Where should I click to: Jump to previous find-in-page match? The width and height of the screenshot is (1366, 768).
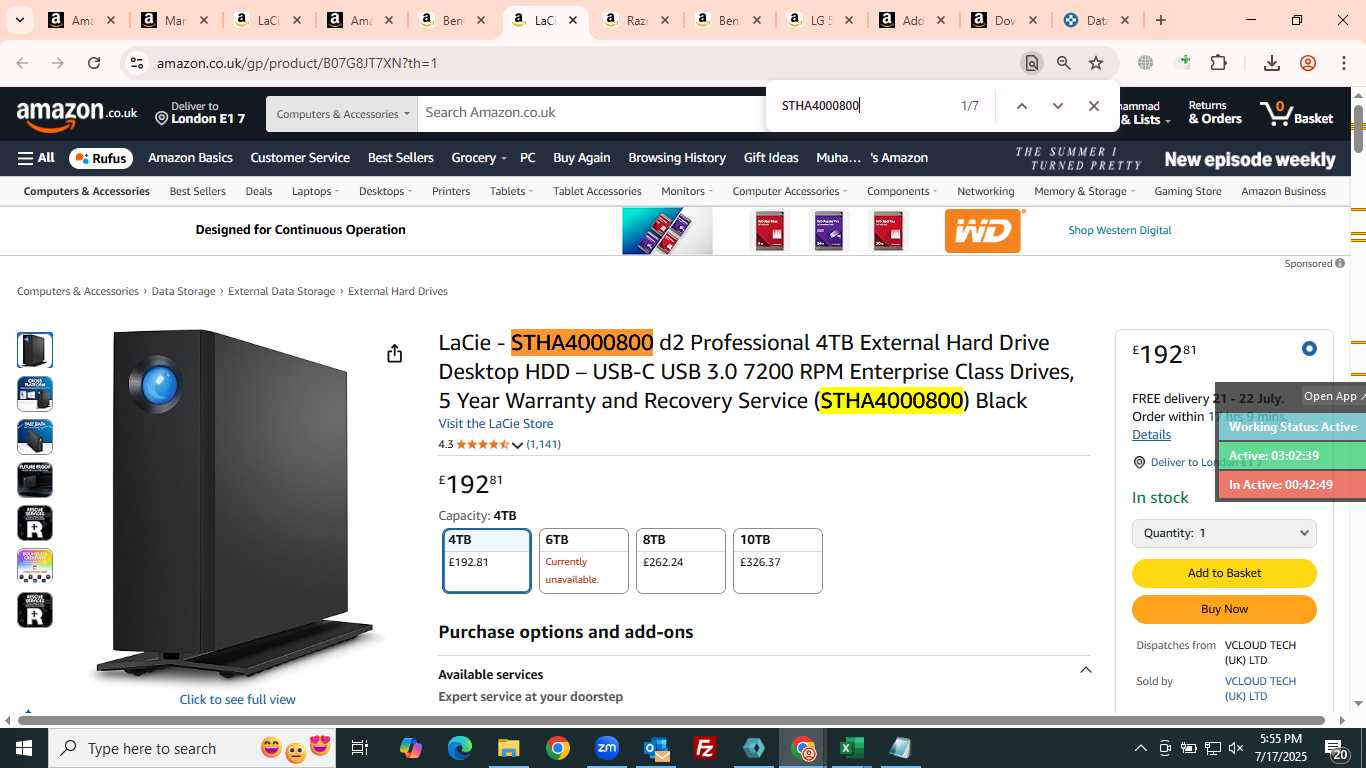coord(1021,106)
